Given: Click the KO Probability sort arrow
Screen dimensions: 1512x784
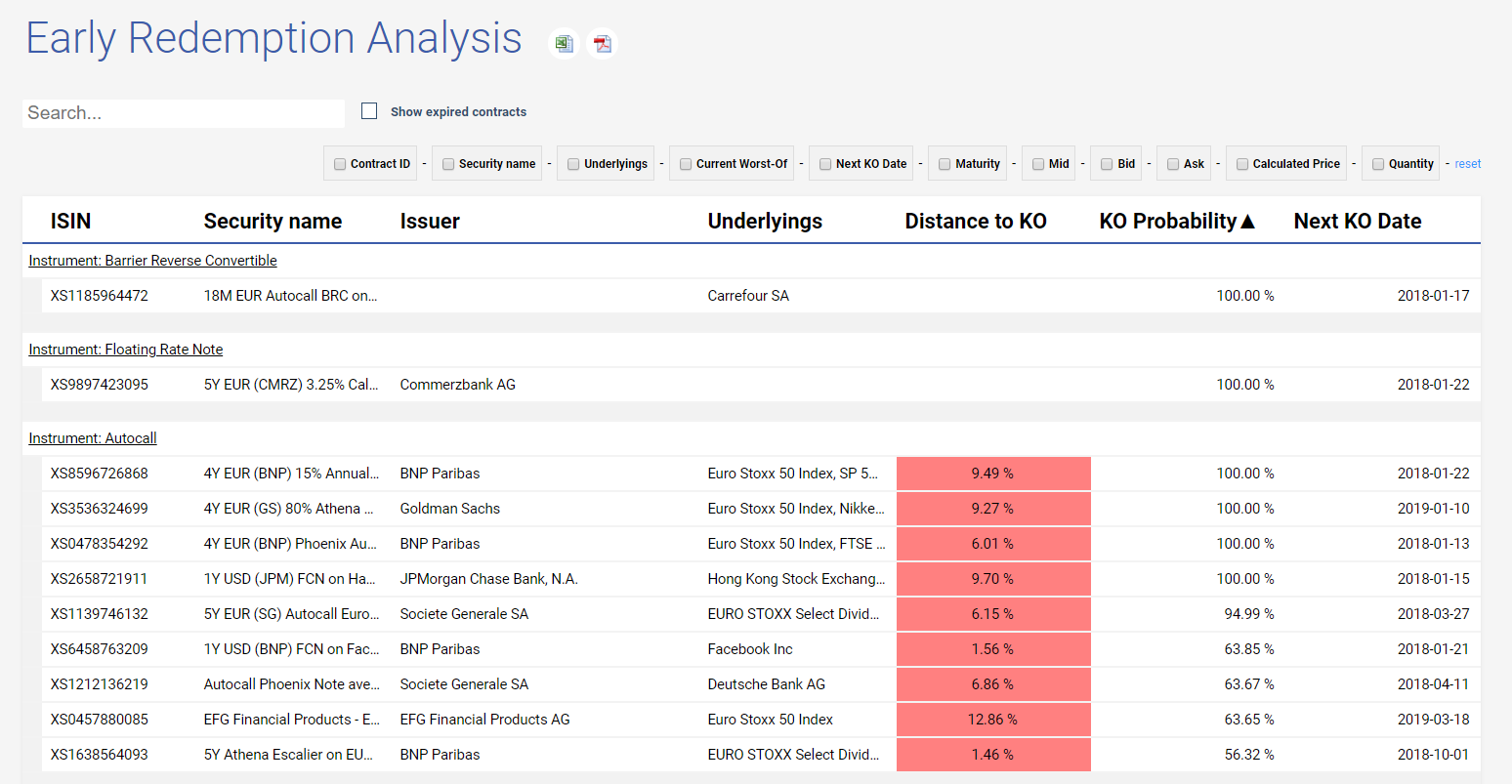Looking at the screenshot, I should (1247, 222).
